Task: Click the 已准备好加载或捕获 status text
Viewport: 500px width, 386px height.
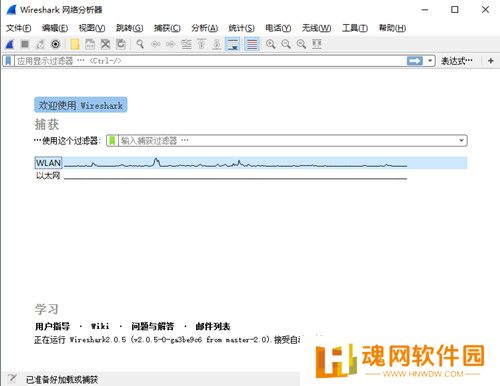Action: coord(62,379)
